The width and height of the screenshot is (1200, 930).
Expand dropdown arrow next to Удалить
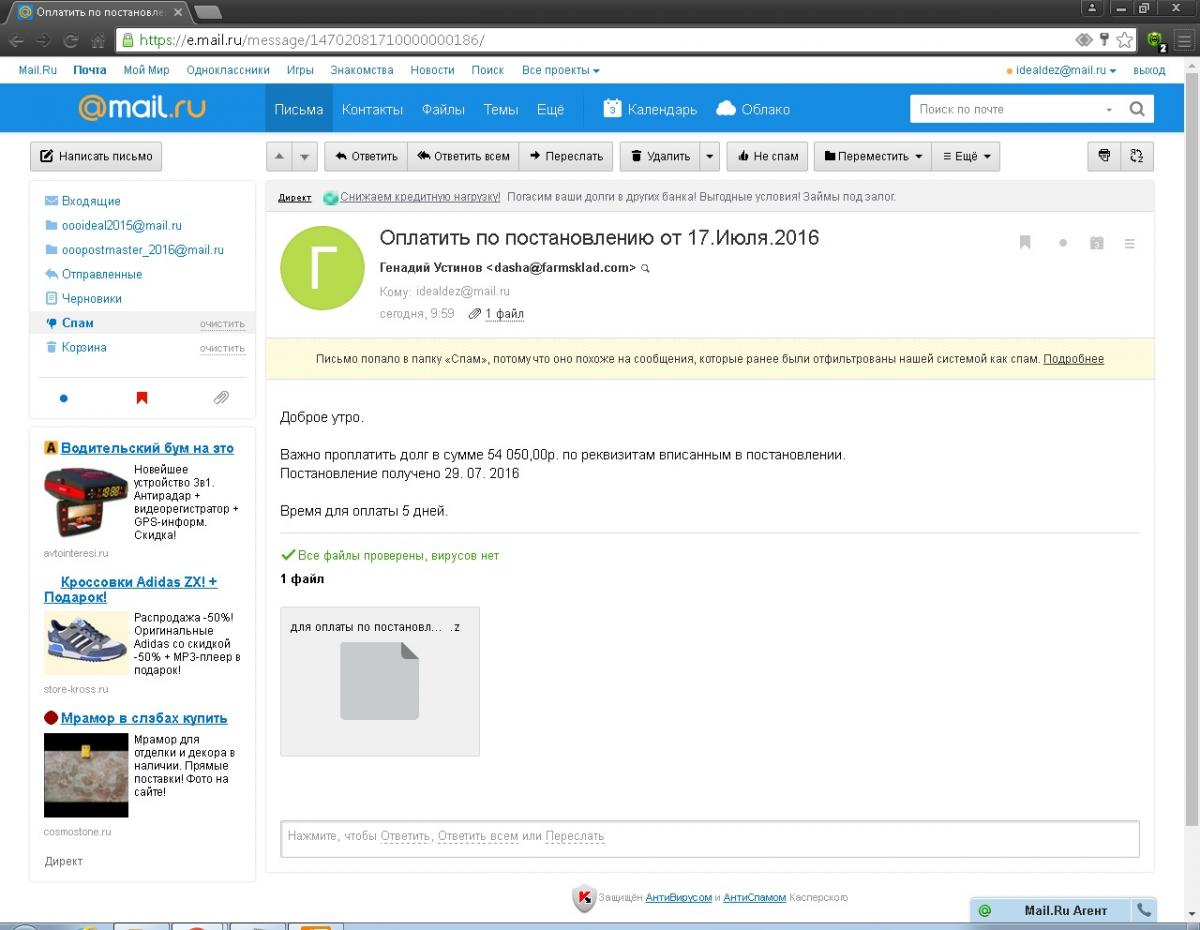tap(710, 157)
